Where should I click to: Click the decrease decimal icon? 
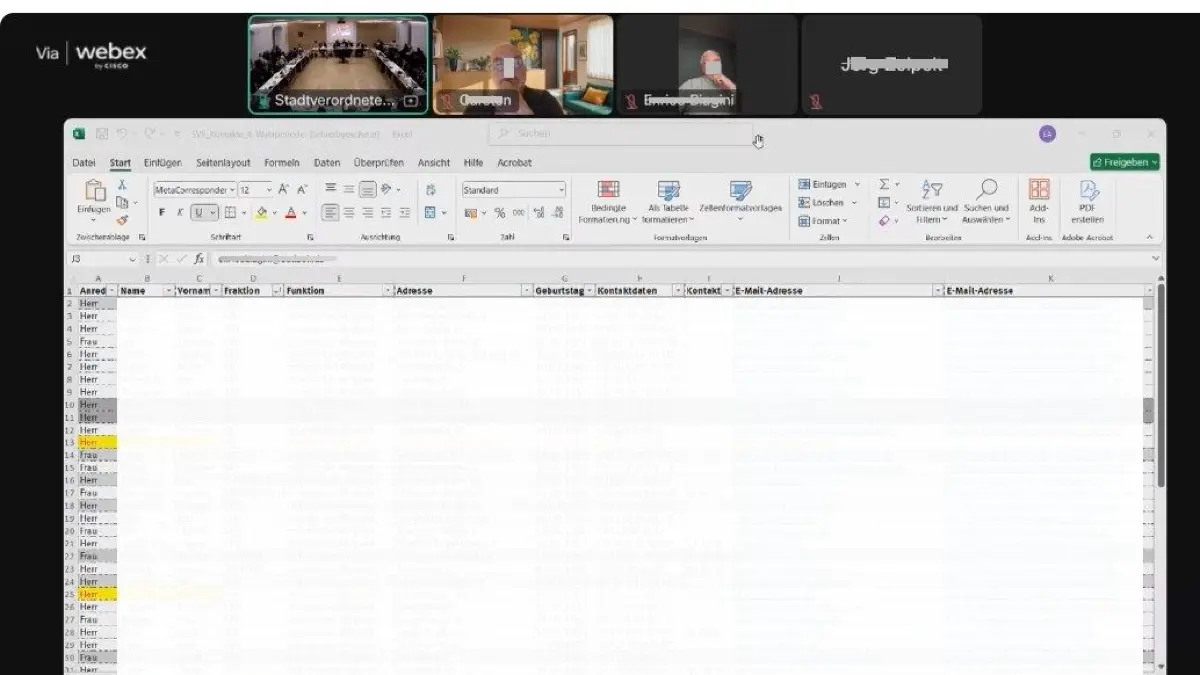[x=558, y=213]
